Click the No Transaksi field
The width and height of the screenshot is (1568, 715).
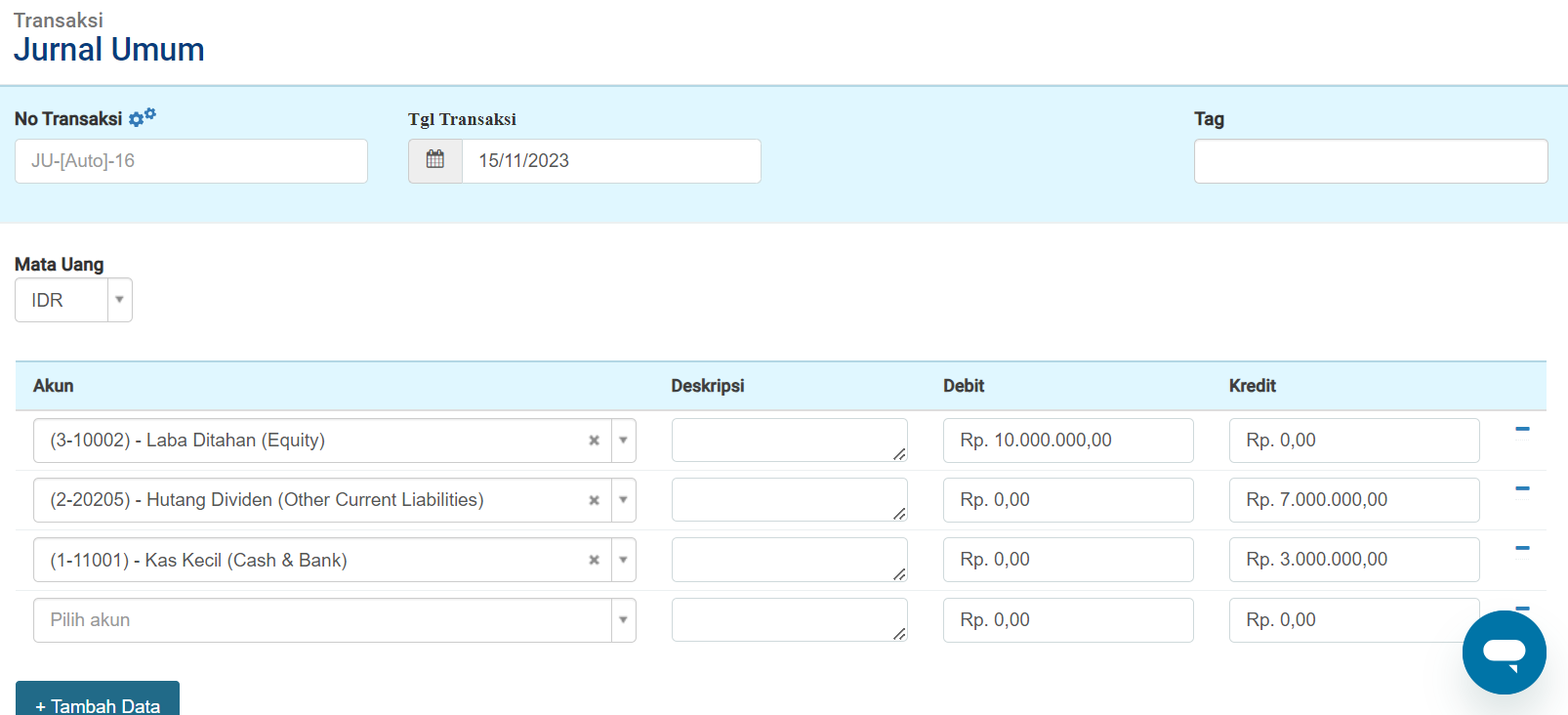click(191, 161)
